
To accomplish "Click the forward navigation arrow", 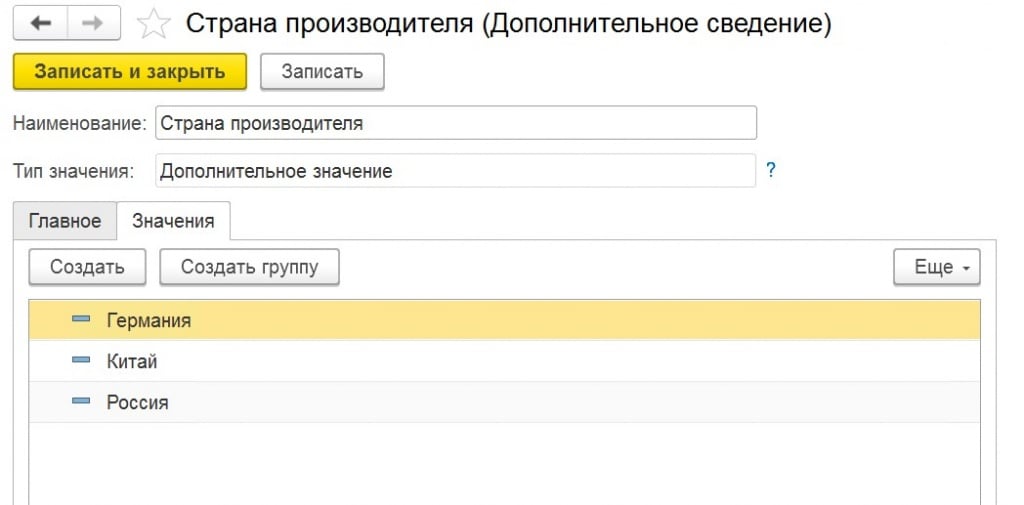I will (x=95, y=23).
